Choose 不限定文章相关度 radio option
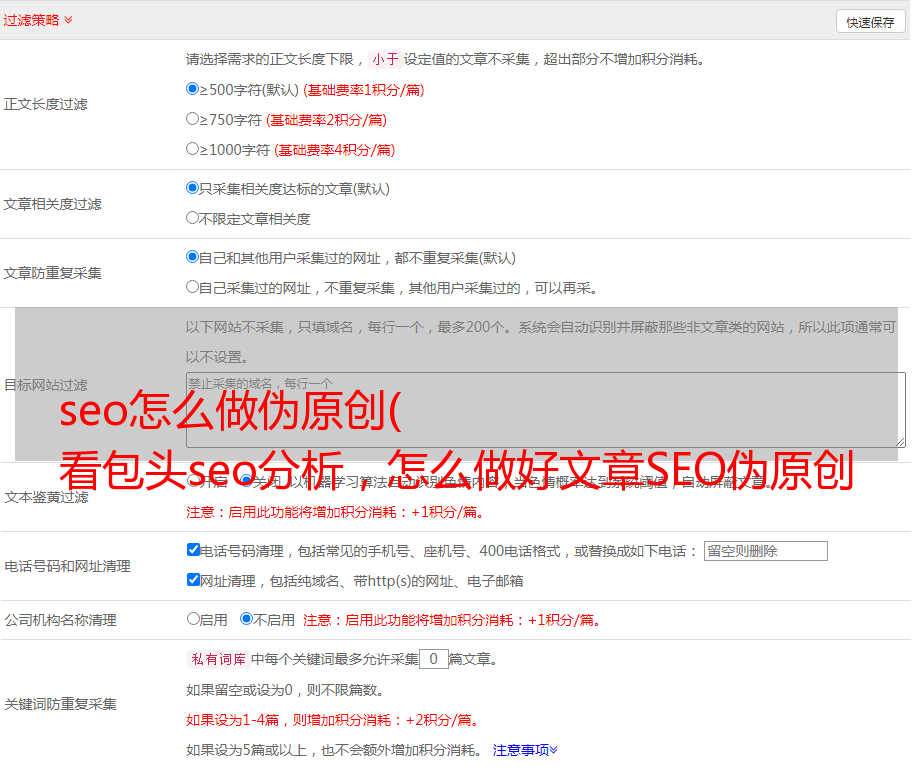Viewport: 912px width, 768px height. coord(193,218)
